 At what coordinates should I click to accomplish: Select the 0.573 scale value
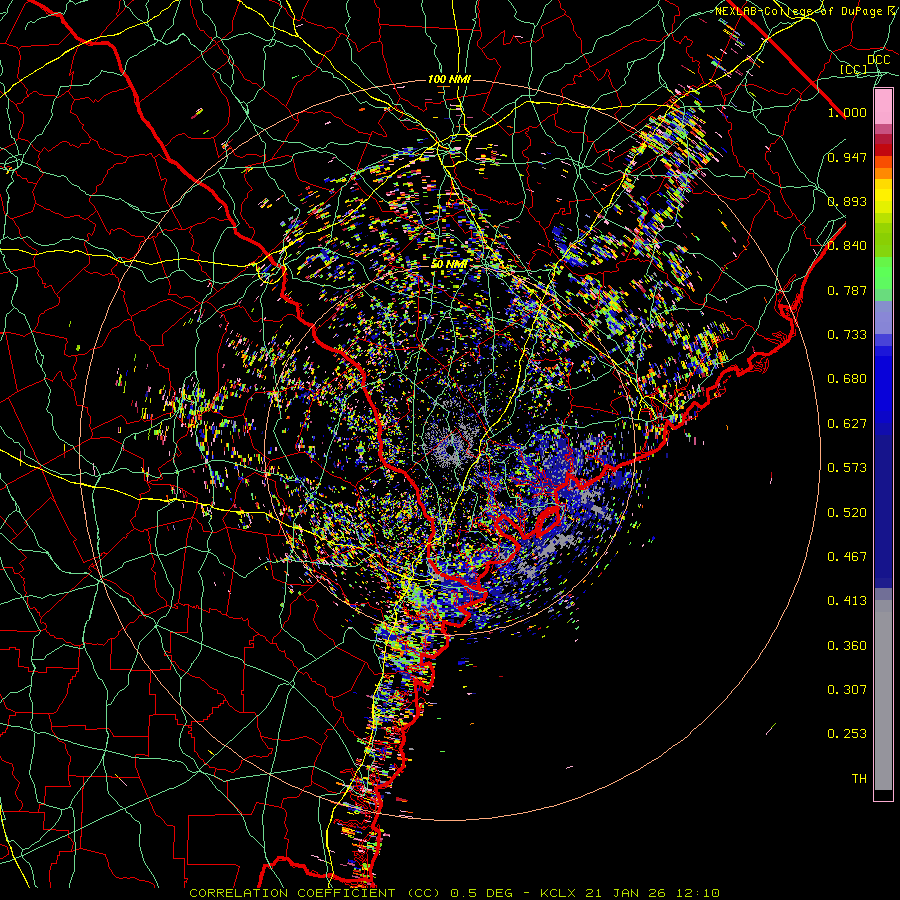pos(847,468)
